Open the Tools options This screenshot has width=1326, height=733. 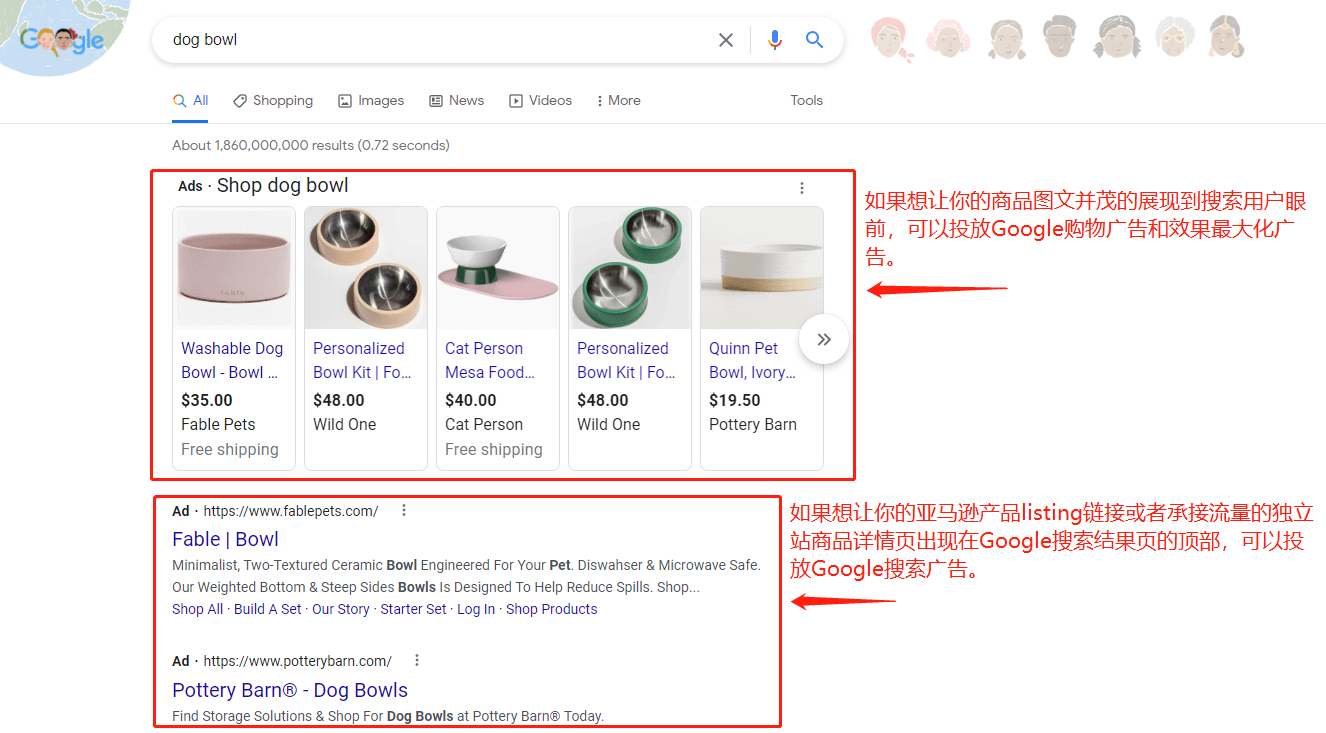pyautogui.click(x=806, y=100)
